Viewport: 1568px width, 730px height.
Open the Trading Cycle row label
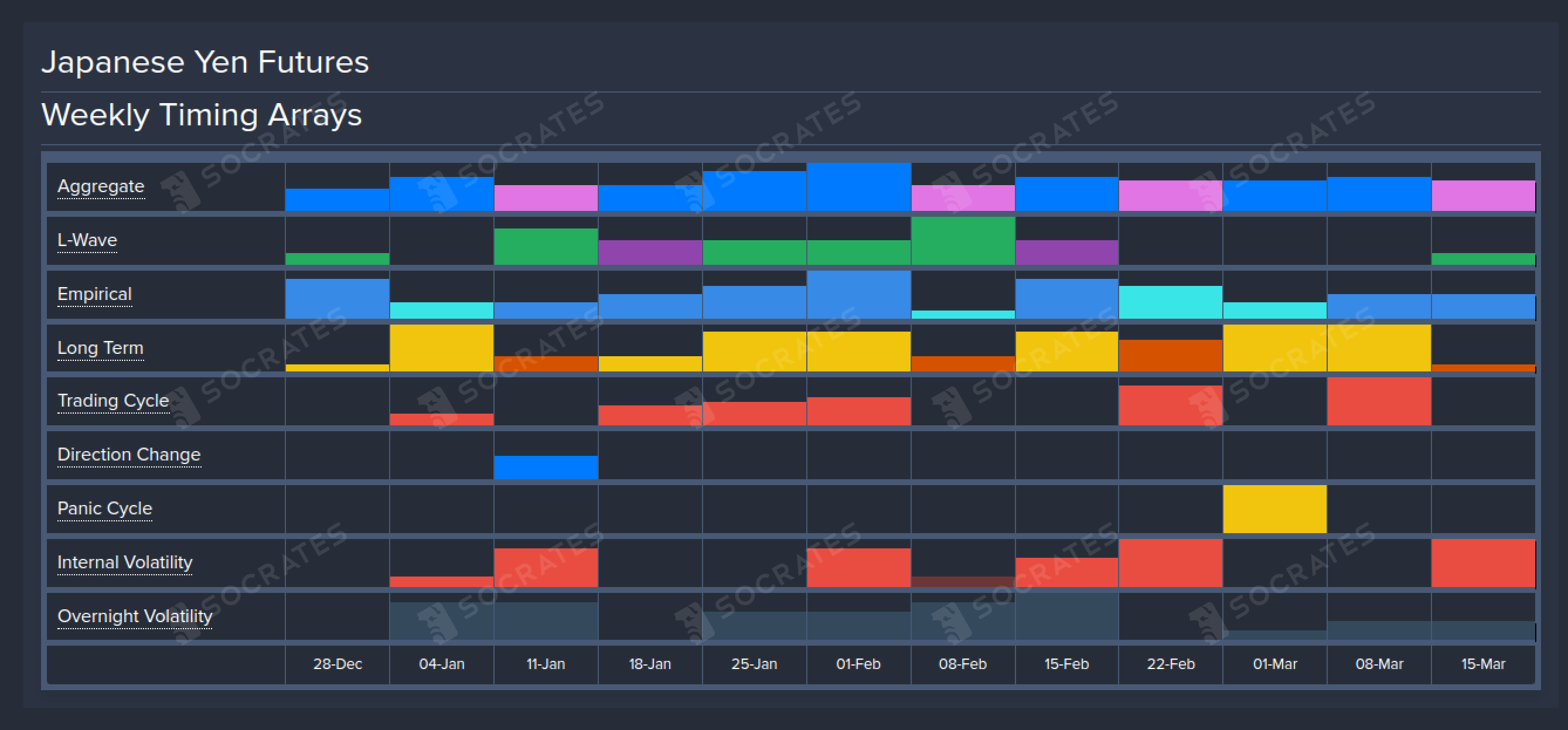click(113, 401)
